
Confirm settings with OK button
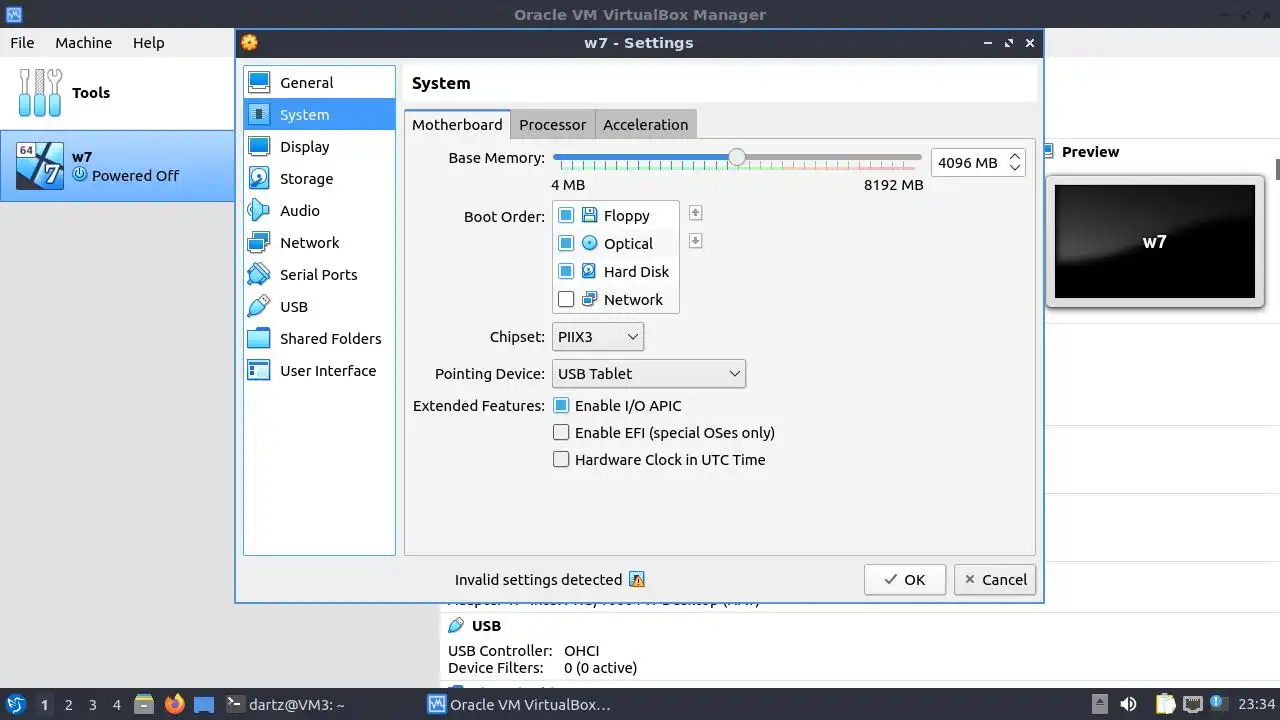pyautogui.click(x=905, y=579)
